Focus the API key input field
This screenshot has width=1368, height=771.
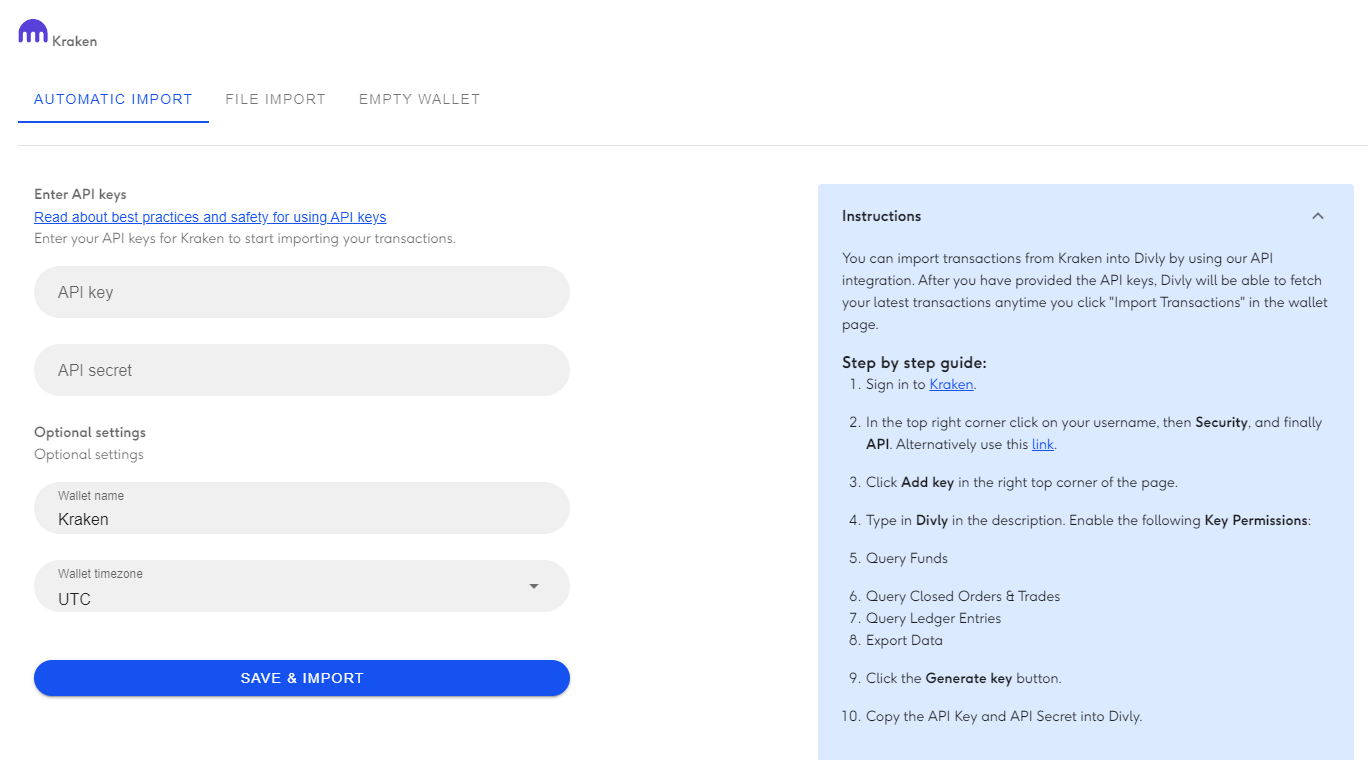(302, 292)
